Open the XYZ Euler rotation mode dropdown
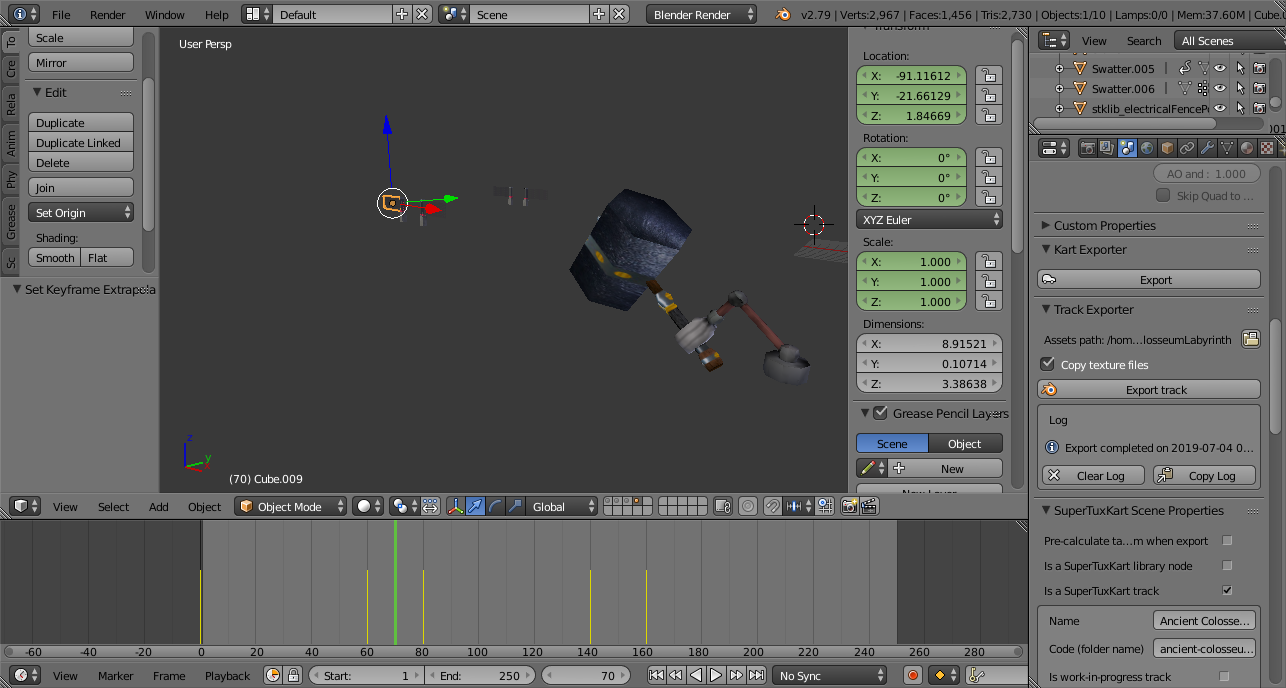The image size is (1286, 688). click(x=929, y=220)
